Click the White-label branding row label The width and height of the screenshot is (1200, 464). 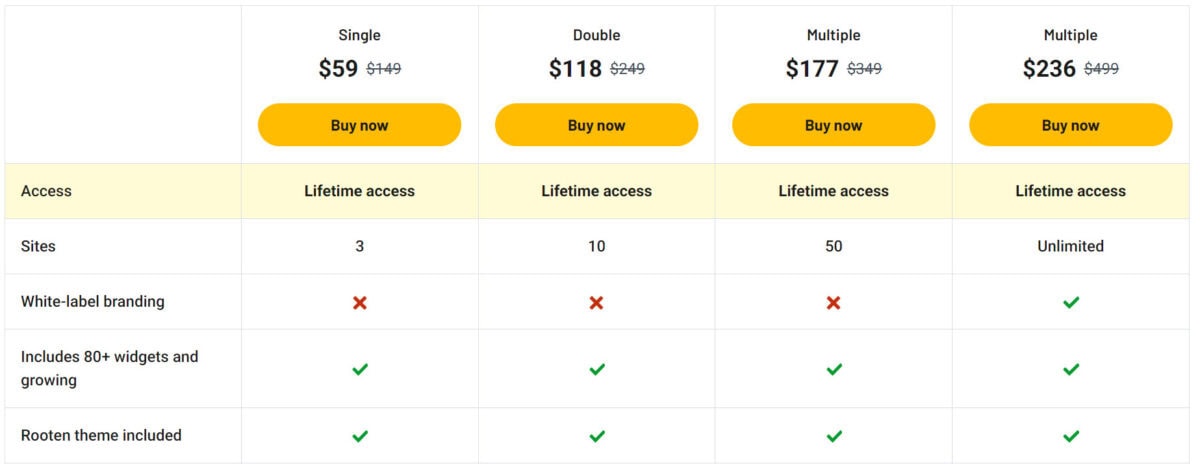coord(93,301)
